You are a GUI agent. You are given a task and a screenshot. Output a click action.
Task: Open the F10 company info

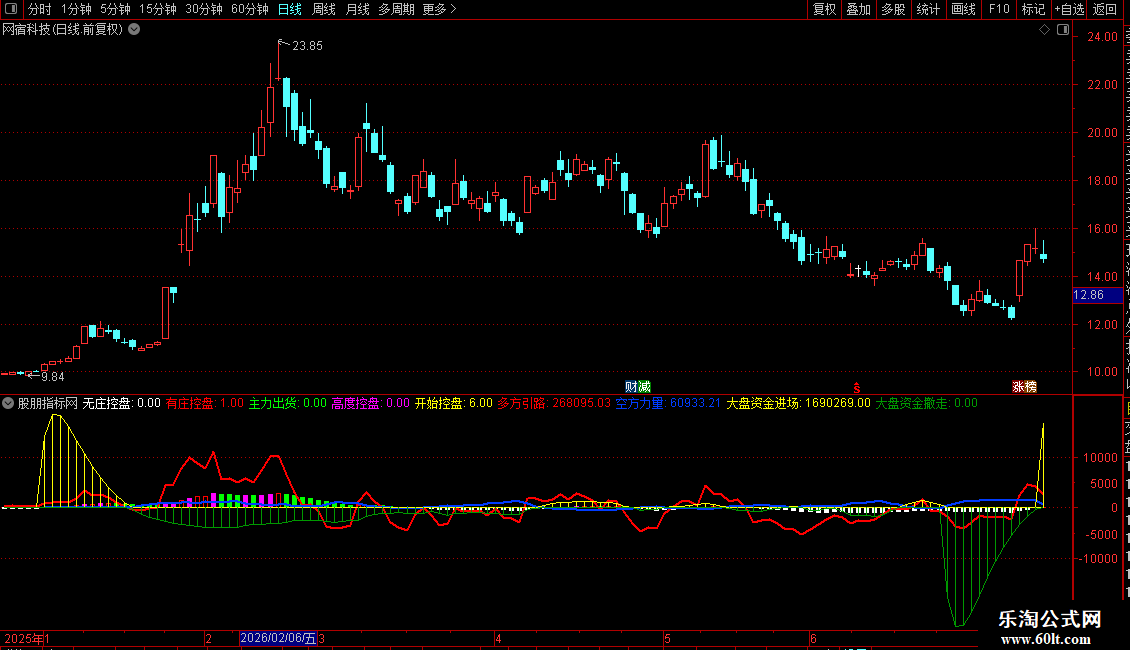pyautogui.click(x=999, y=9)
